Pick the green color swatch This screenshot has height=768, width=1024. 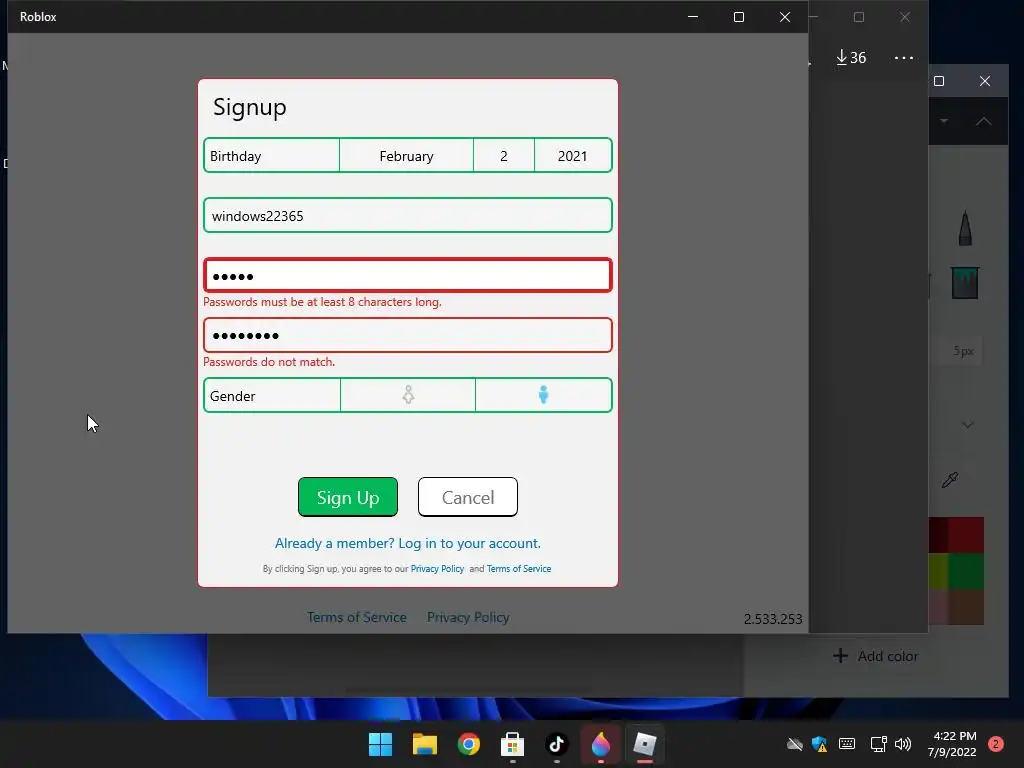[x=966, y=571]
